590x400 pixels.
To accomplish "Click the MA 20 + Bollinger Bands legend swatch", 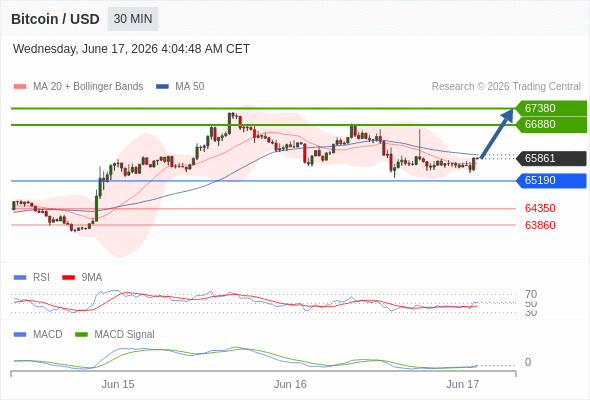I will (20, 87).
